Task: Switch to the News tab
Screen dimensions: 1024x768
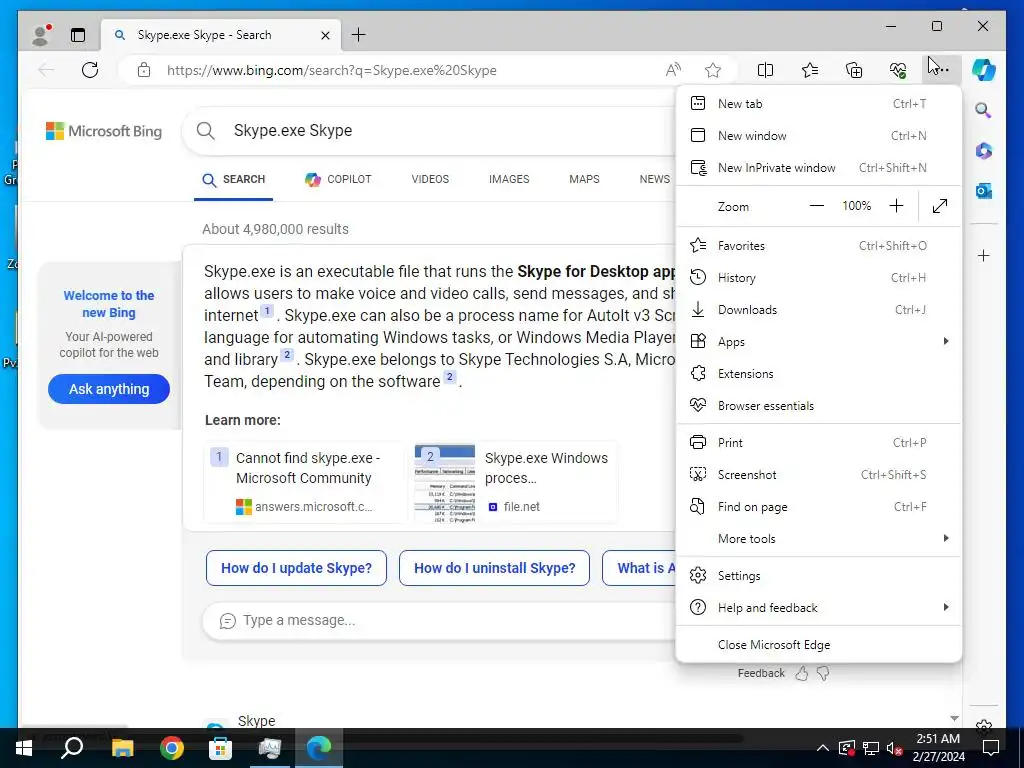Action: pos(654,179)
